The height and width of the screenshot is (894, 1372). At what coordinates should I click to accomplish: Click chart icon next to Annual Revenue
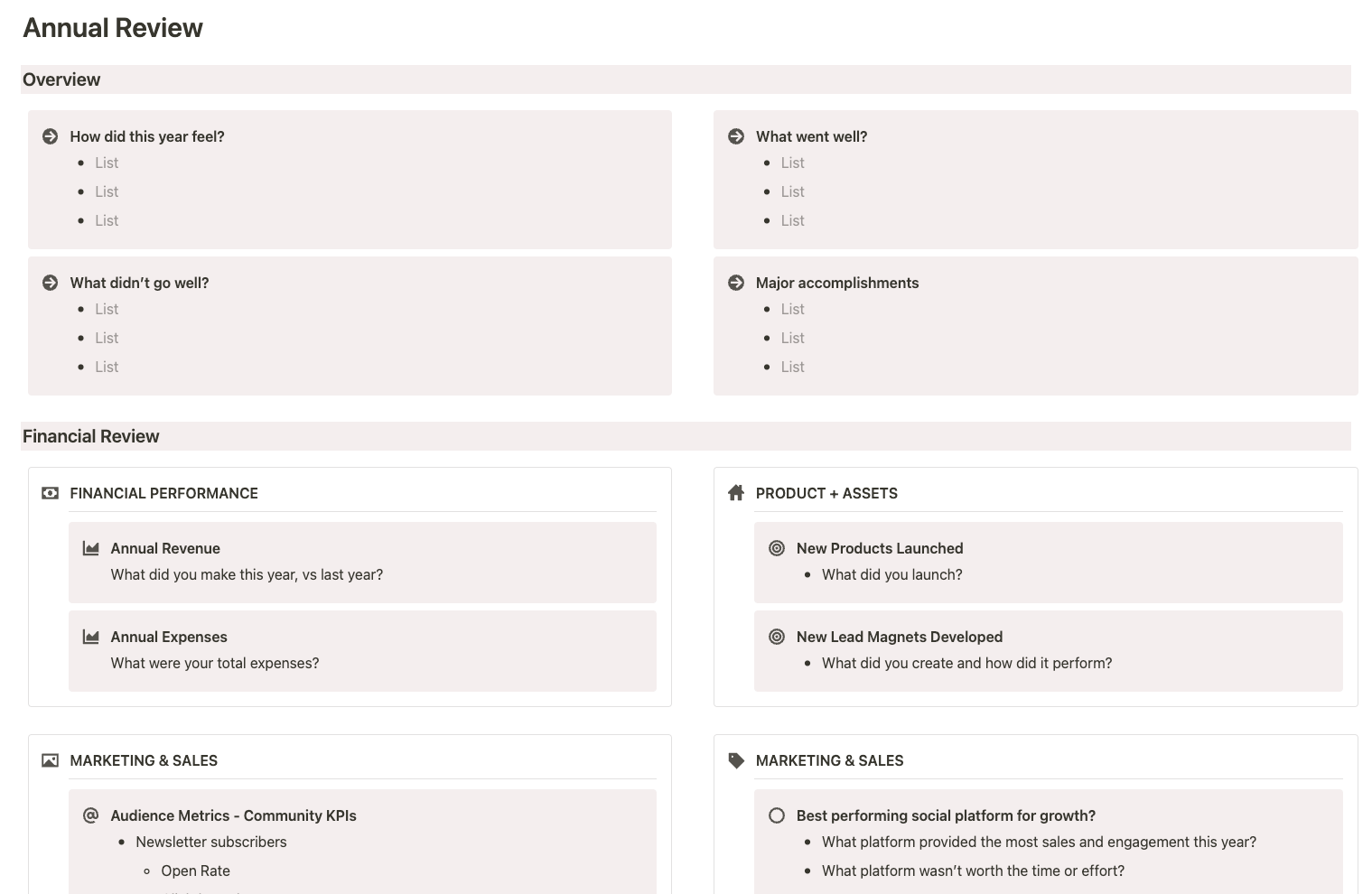point(91,548)
